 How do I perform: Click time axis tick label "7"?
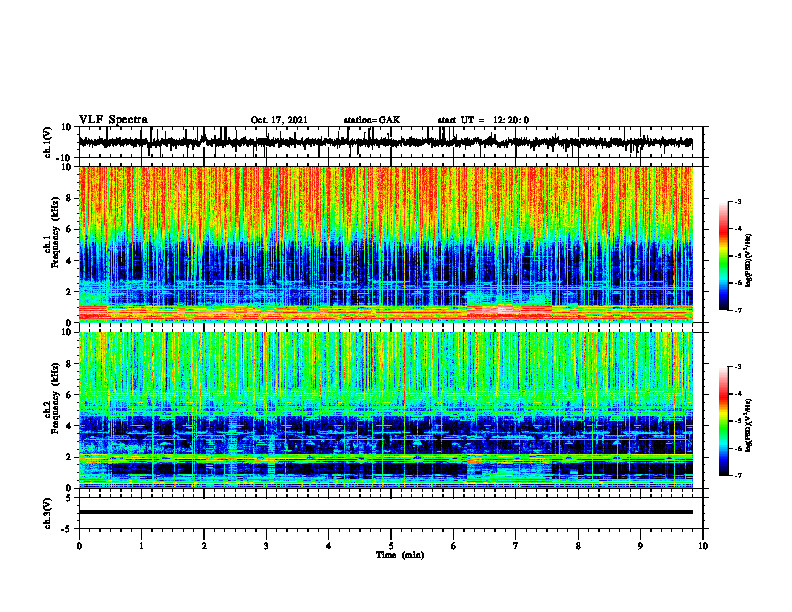tap(516, 546)
